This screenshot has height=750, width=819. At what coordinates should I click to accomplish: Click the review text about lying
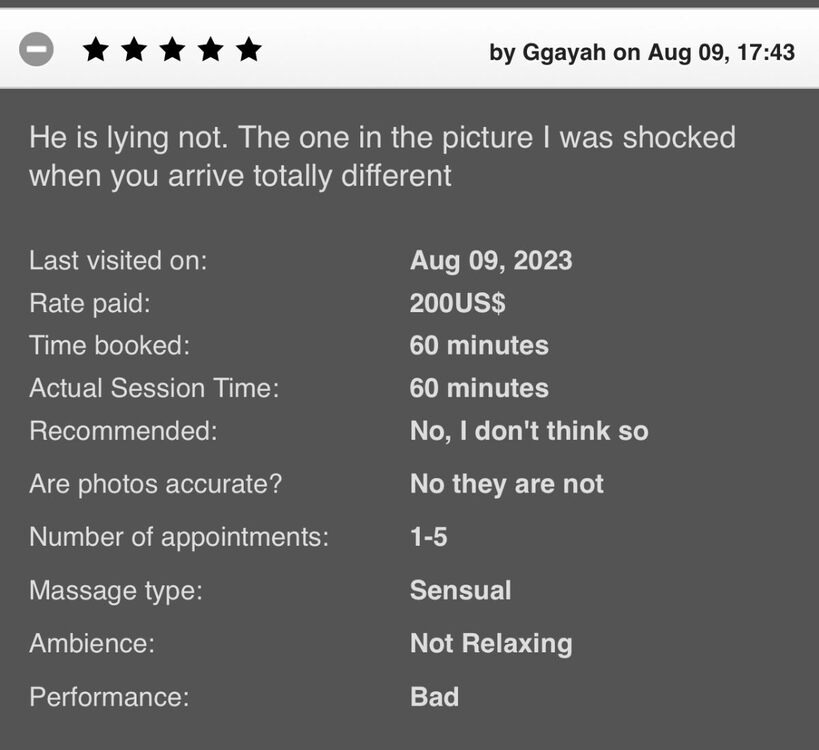(382, 156)
